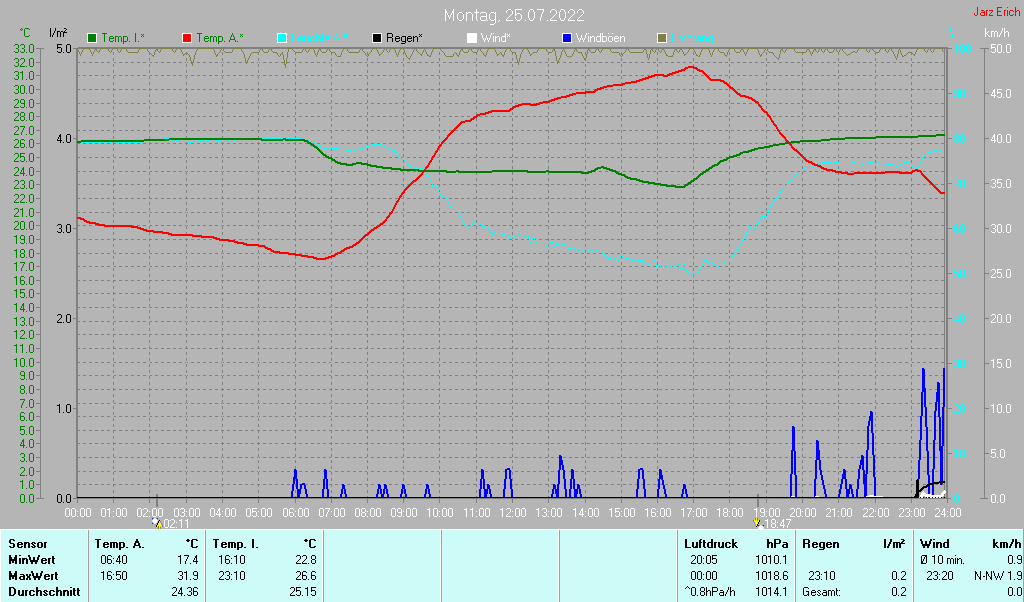The width and height of the screenshot is (1024, 602).
Task: Click the pressure value '1018.6'
Action: 773,577
